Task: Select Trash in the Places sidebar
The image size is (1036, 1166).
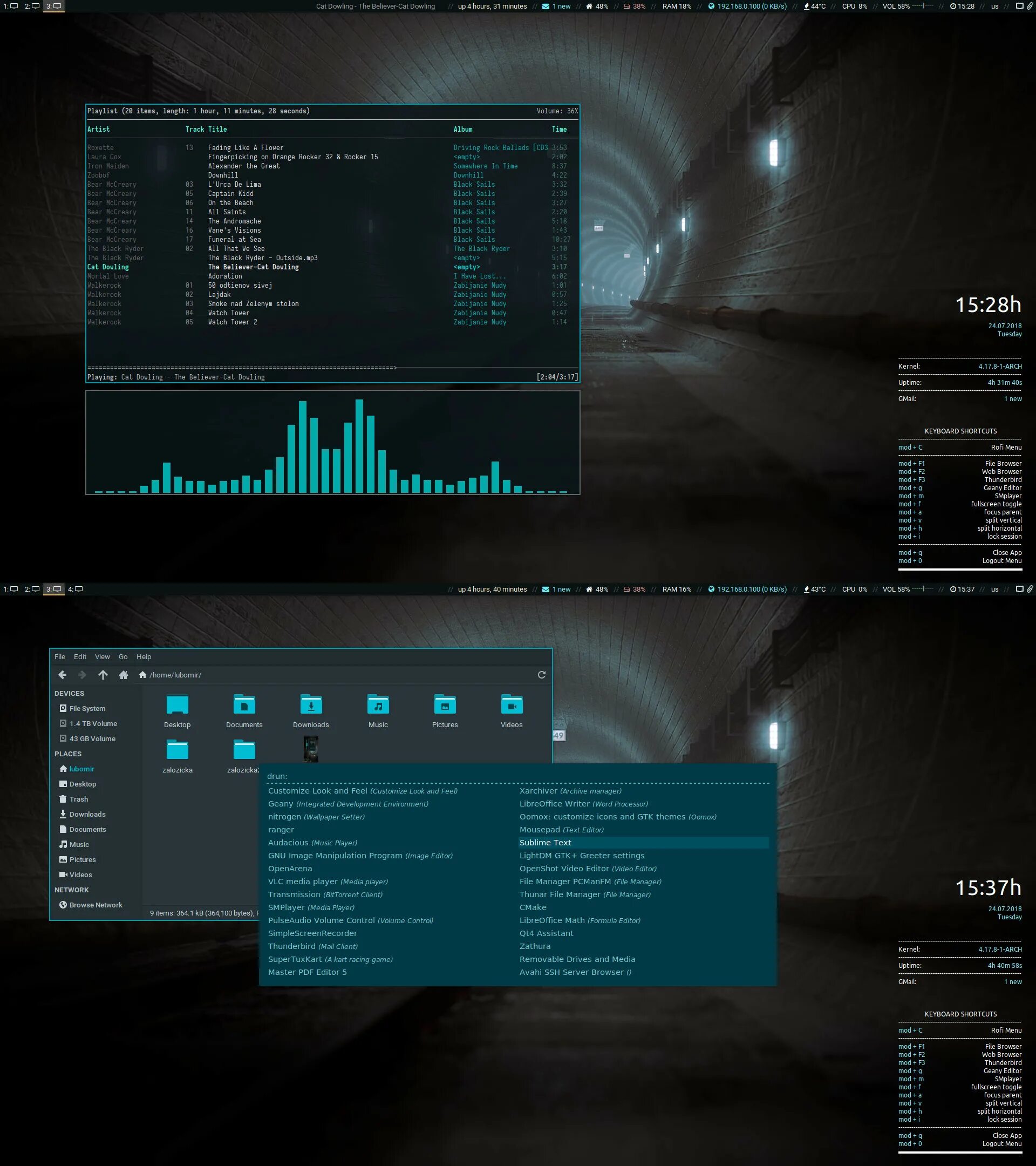Action: click(x=78, y=799)
